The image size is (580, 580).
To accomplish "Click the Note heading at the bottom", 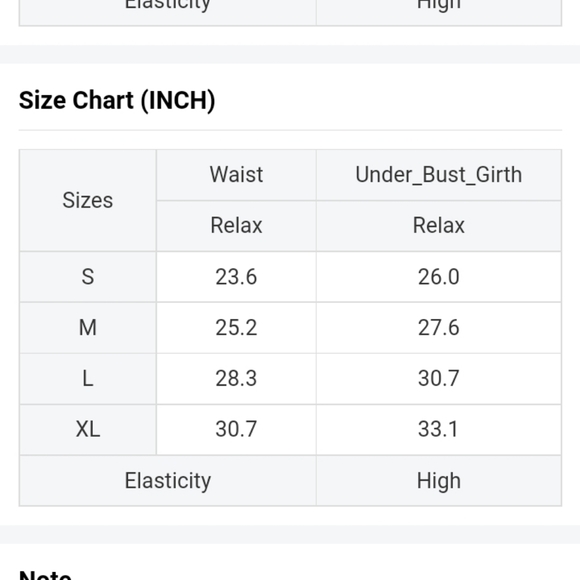I will [45, 575].
